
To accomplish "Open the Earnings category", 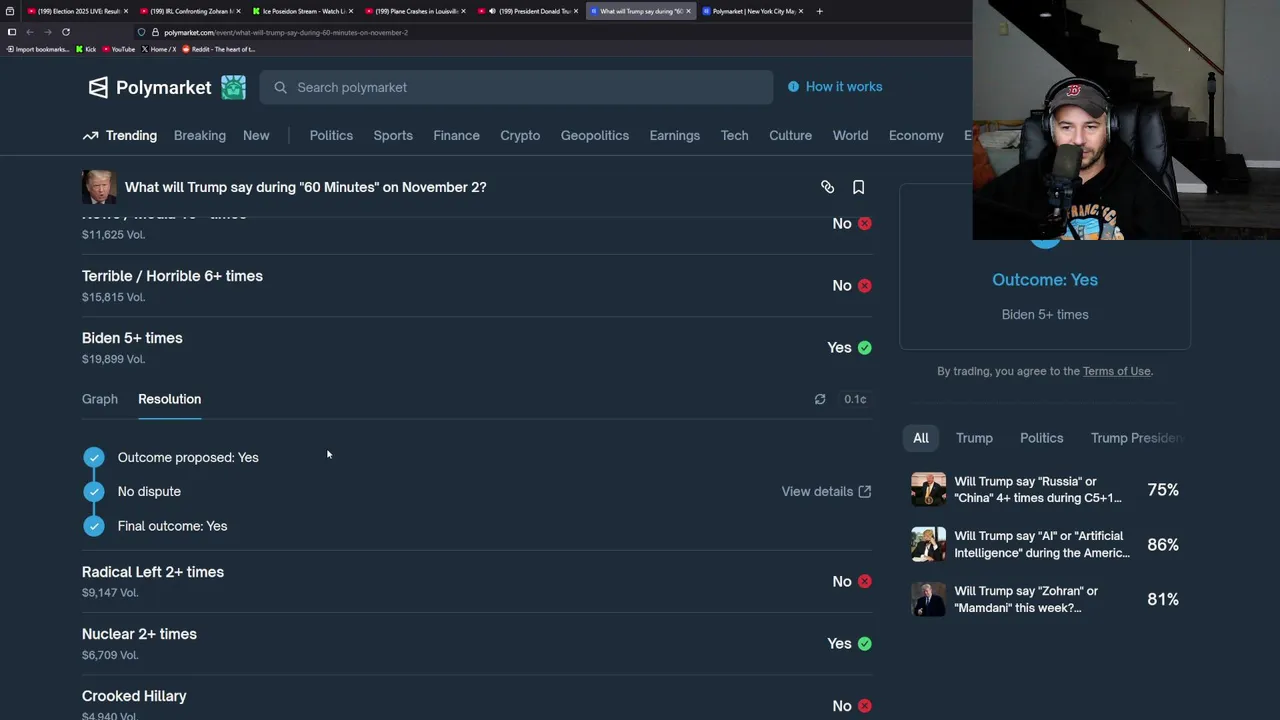I will click(675, 135).
